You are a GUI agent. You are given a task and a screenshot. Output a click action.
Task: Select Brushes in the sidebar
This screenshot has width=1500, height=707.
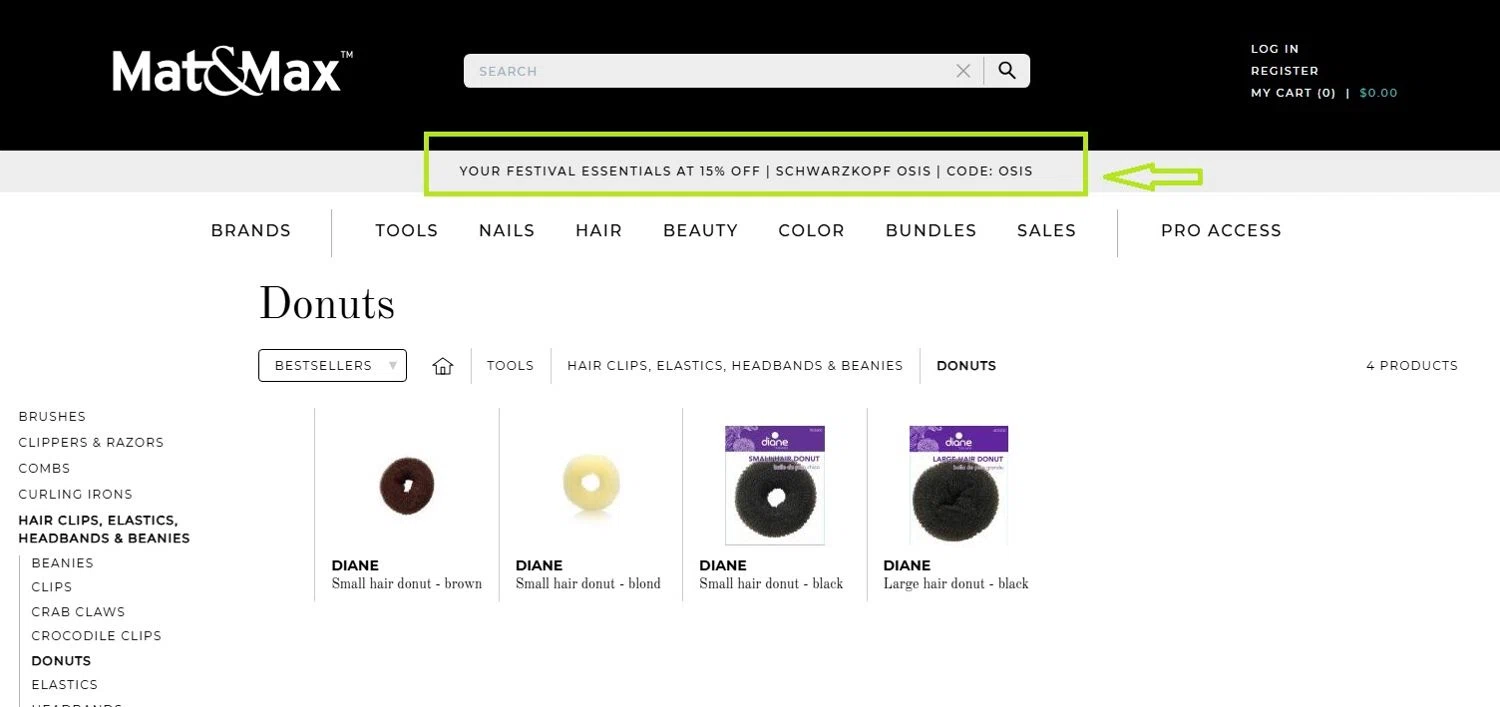[52, 417]
